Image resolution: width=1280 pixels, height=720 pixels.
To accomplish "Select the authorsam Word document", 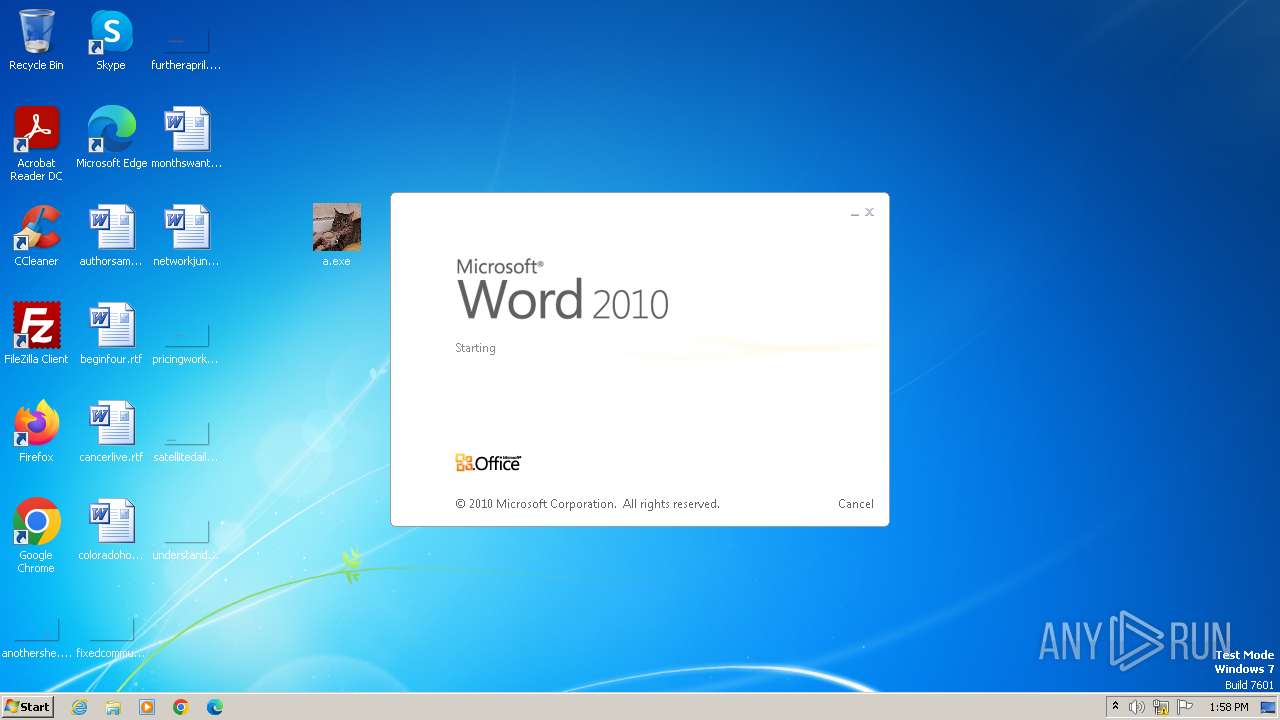I will click(111, 235).
